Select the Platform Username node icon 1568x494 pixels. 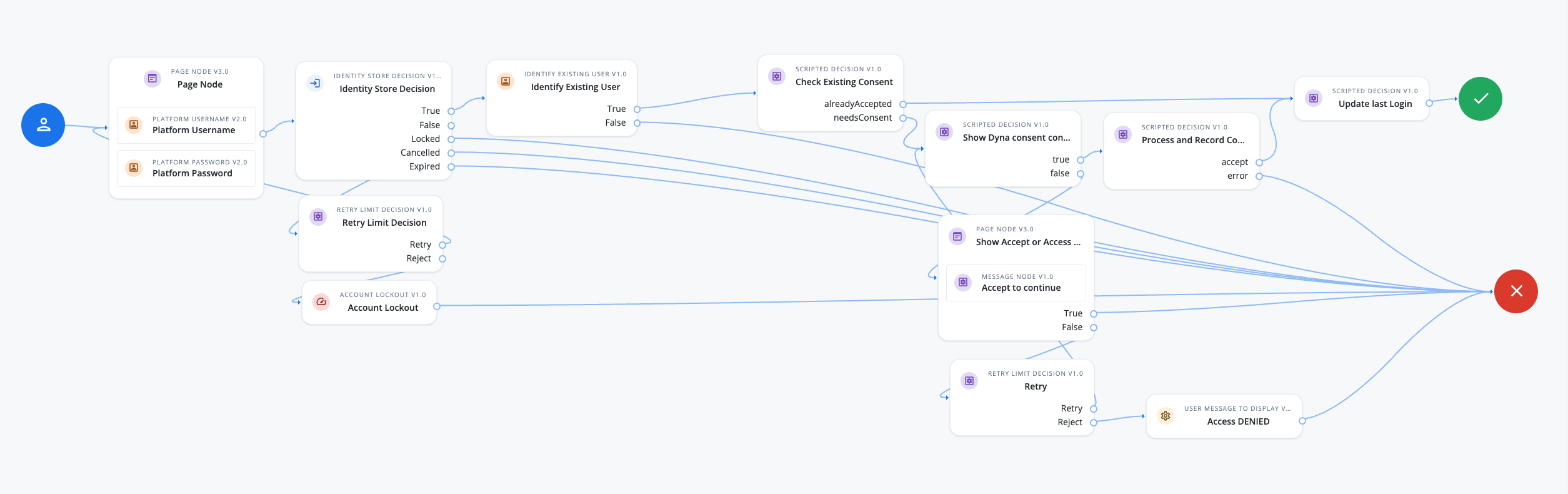point(134,124)
